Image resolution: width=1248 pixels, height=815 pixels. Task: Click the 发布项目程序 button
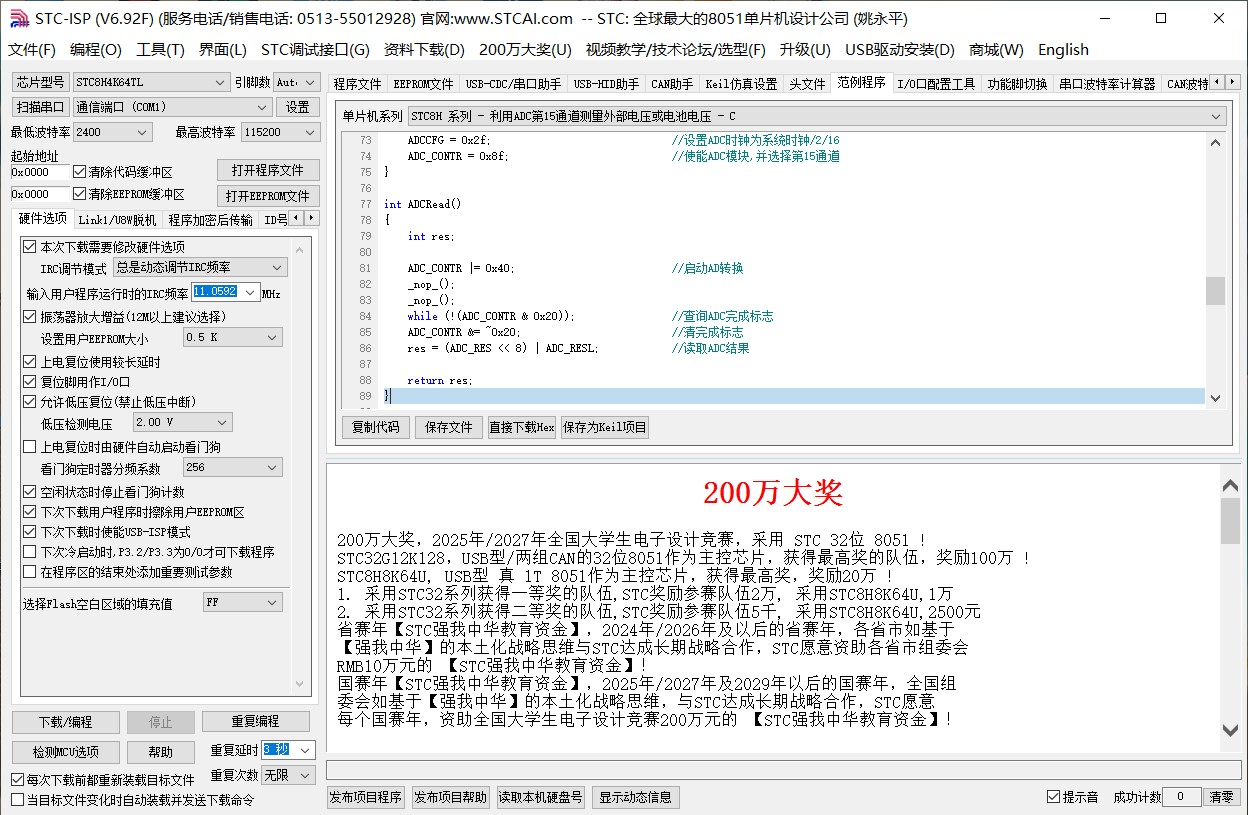(x=365, y=798)
